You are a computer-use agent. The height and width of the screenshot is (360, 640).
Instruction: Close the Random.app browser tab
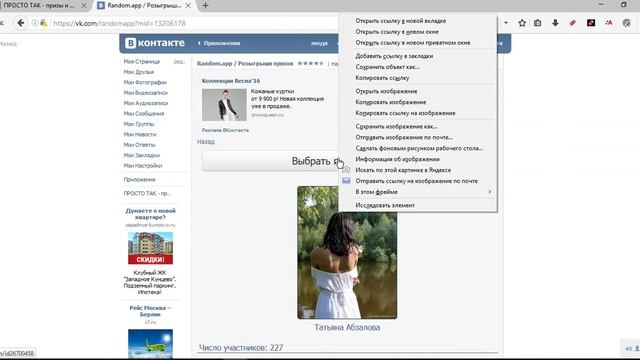(188, 6)
